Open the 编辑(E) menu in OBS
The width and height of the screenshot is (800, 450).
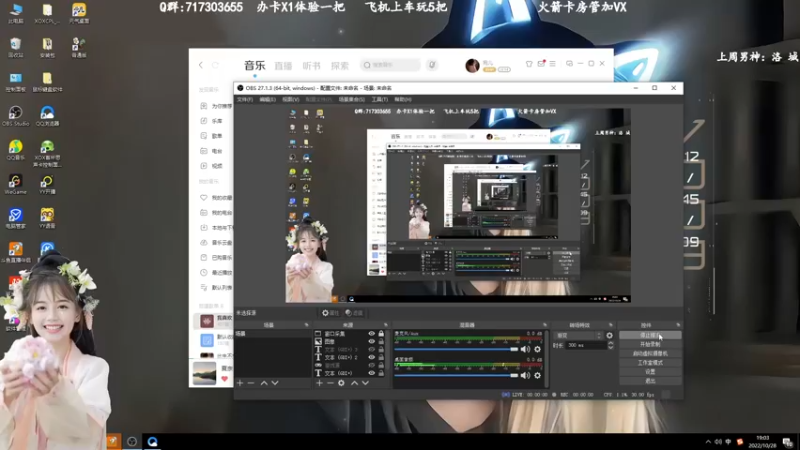(x=267, y=99)
